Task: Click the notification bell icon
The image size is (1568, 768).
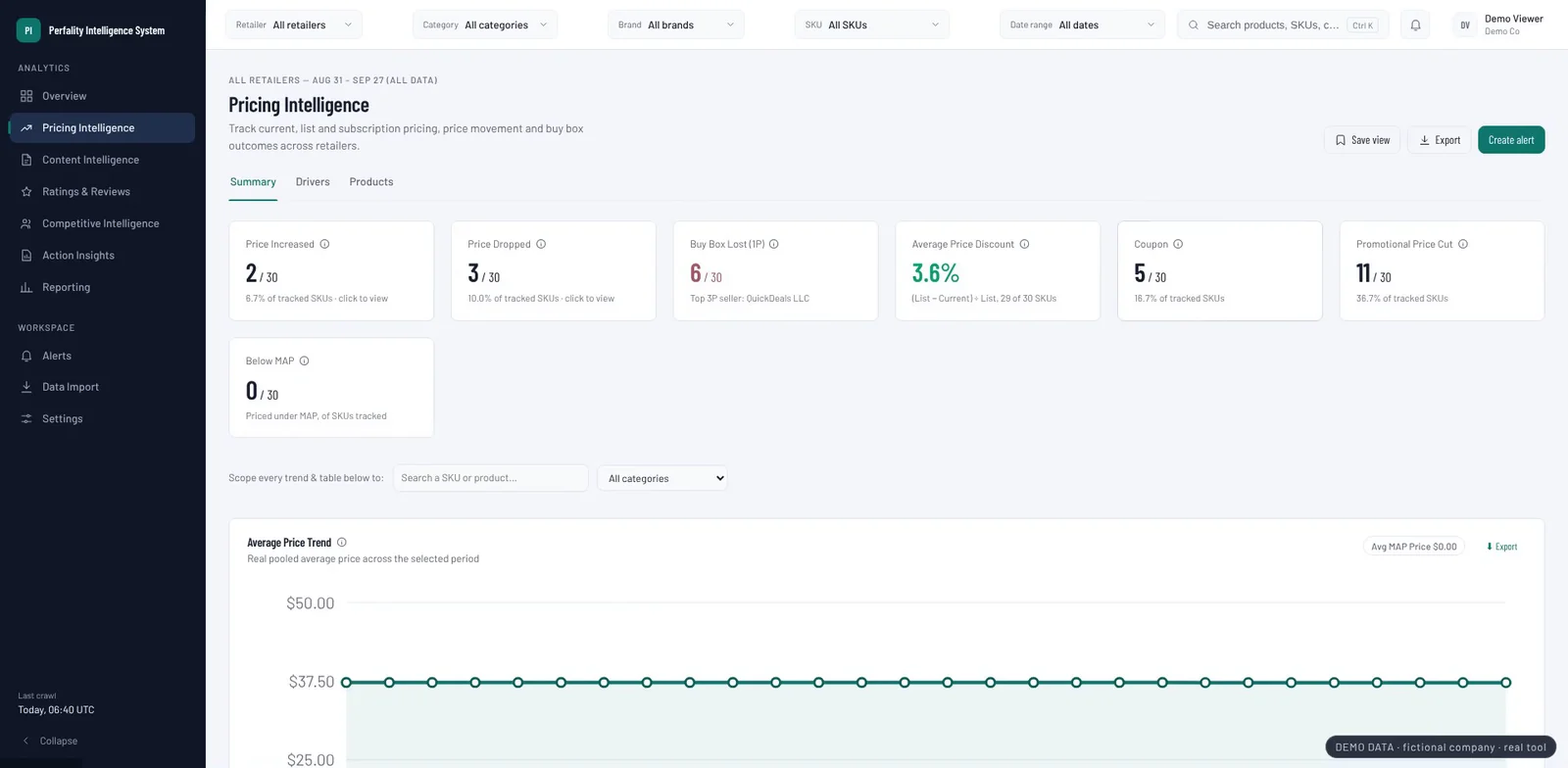Action: (1415, 25)
